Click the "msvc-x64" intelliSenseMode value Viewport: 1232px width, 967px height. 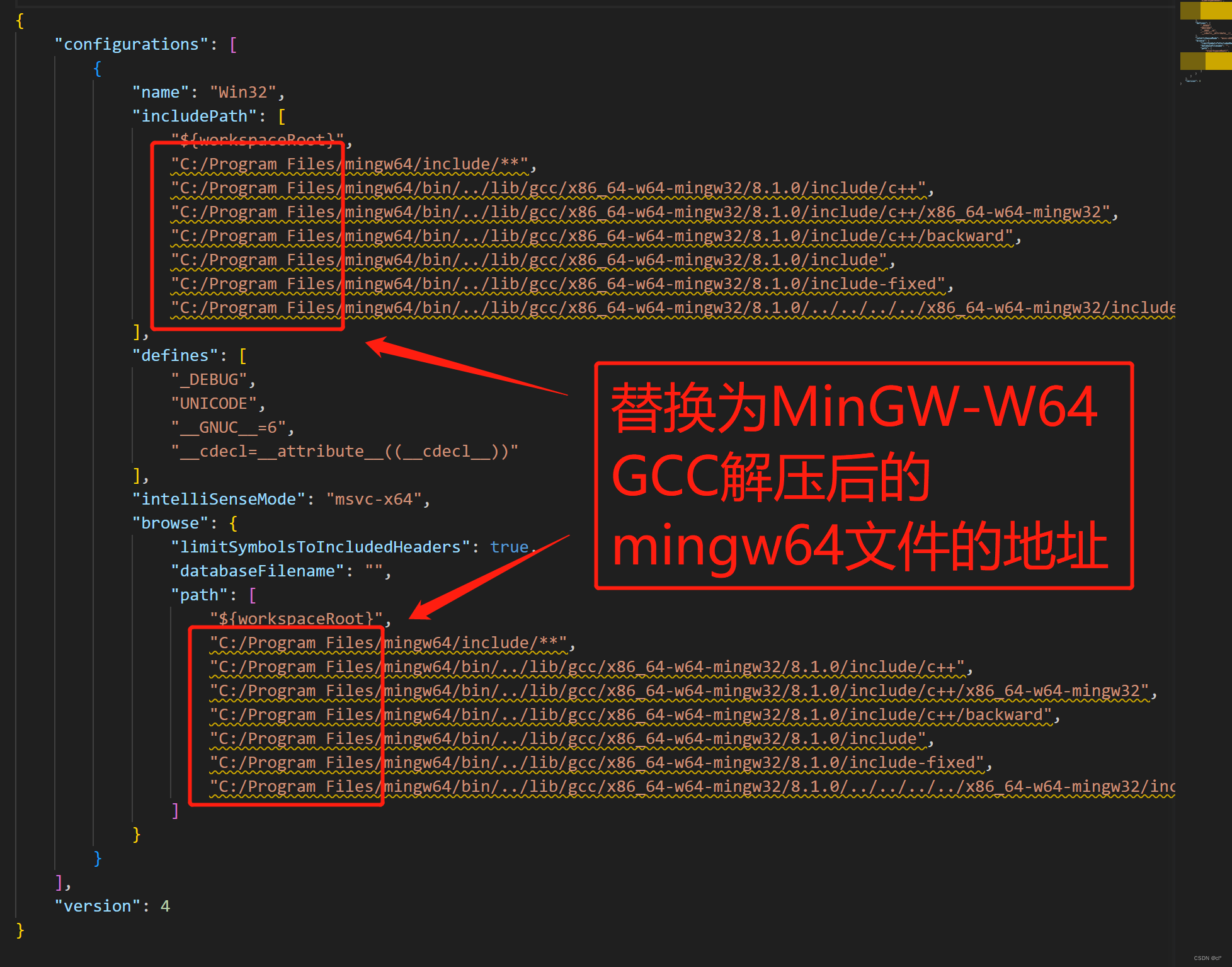tap(374, 499)
